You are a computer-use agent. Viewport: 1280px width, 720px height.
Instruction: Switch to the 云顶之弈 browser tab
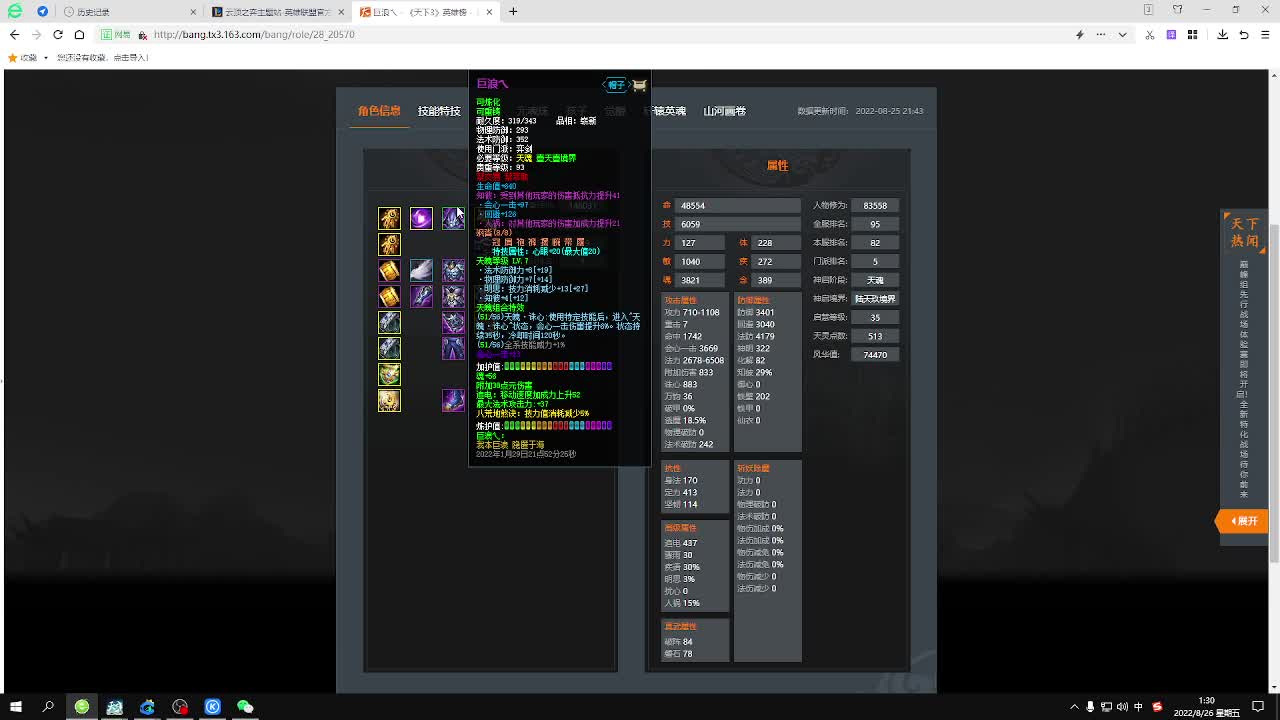pyautogui.click(x=278, y=12)
